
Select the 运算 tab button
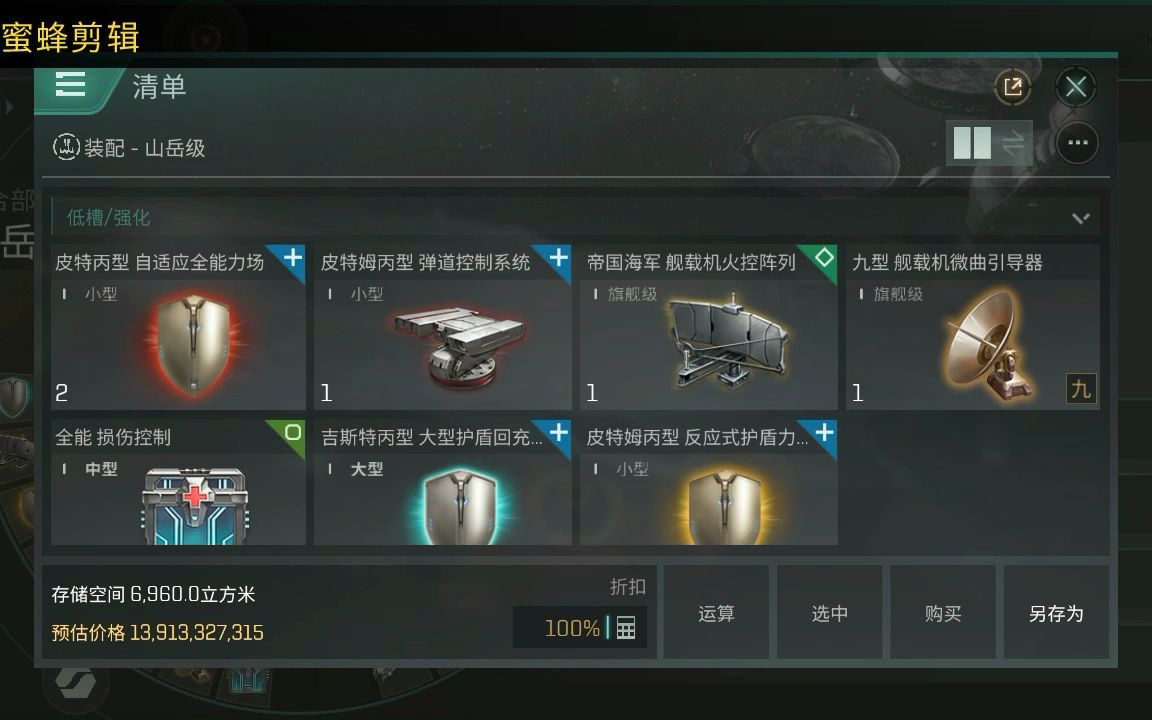pyautogui.click(x=716, y=613)
